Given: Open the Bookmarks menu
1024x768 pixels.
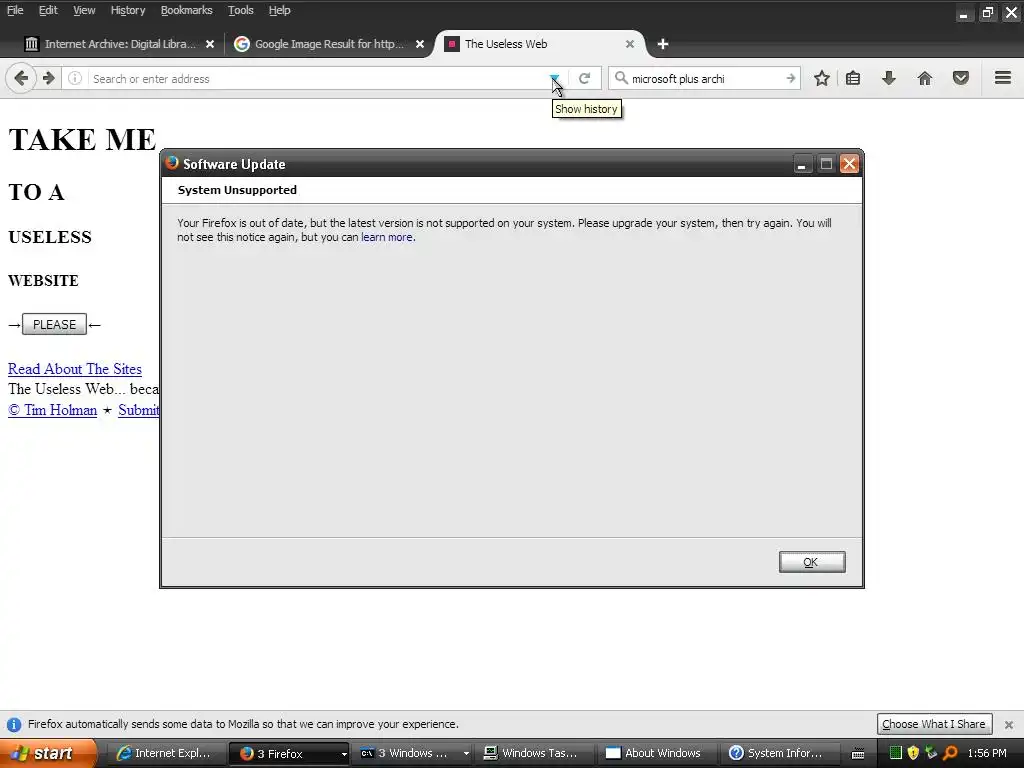Looking at the screenshot, I should tap(186, 10).
